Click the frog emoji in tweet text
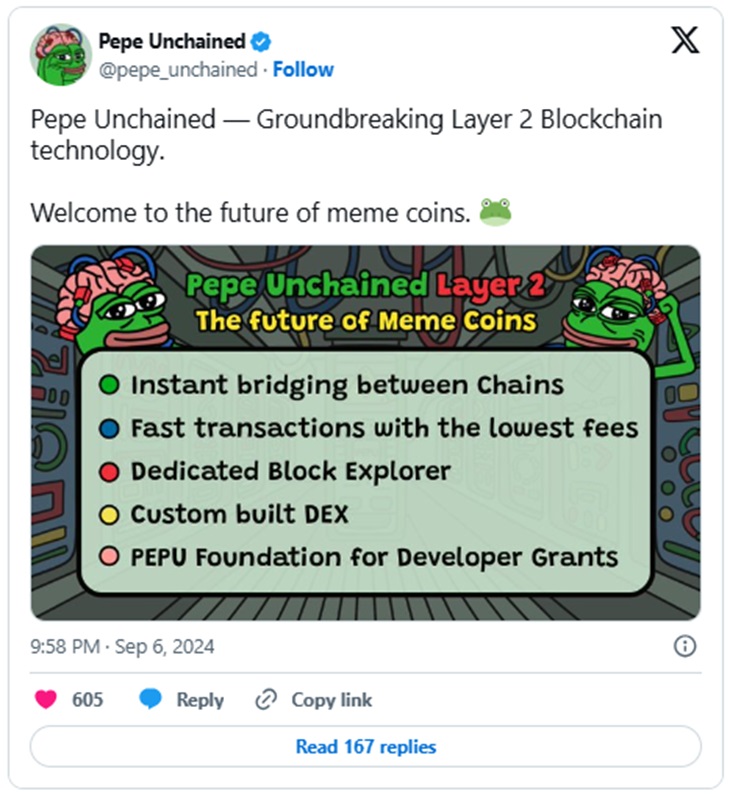Screen dimensions: 730x794 click(x=495, y=212)
